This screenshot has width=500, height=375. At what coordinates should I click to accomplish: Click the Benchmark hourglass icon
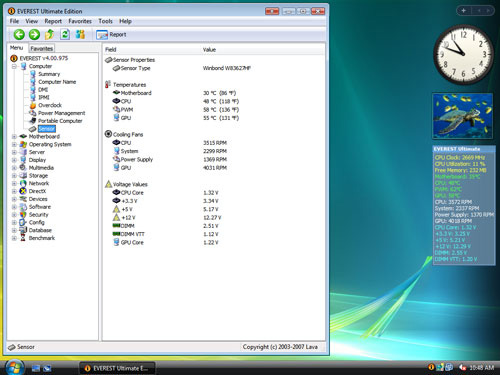(23, 238)
